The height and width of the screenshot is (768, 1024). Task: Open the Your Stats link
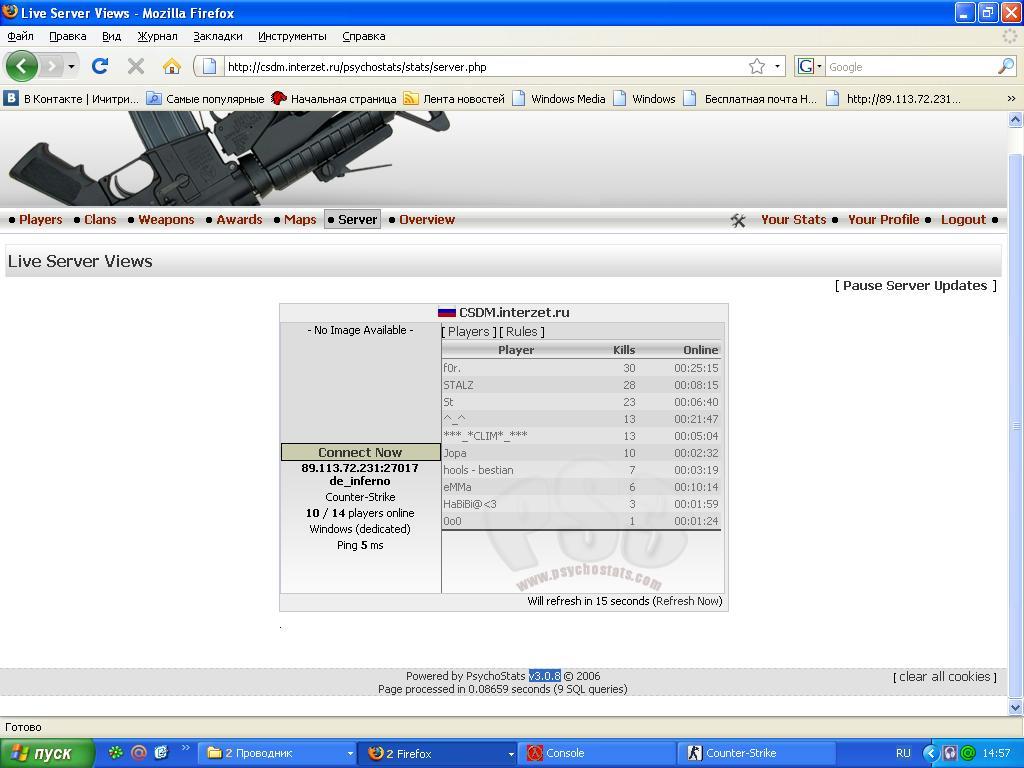793,219
